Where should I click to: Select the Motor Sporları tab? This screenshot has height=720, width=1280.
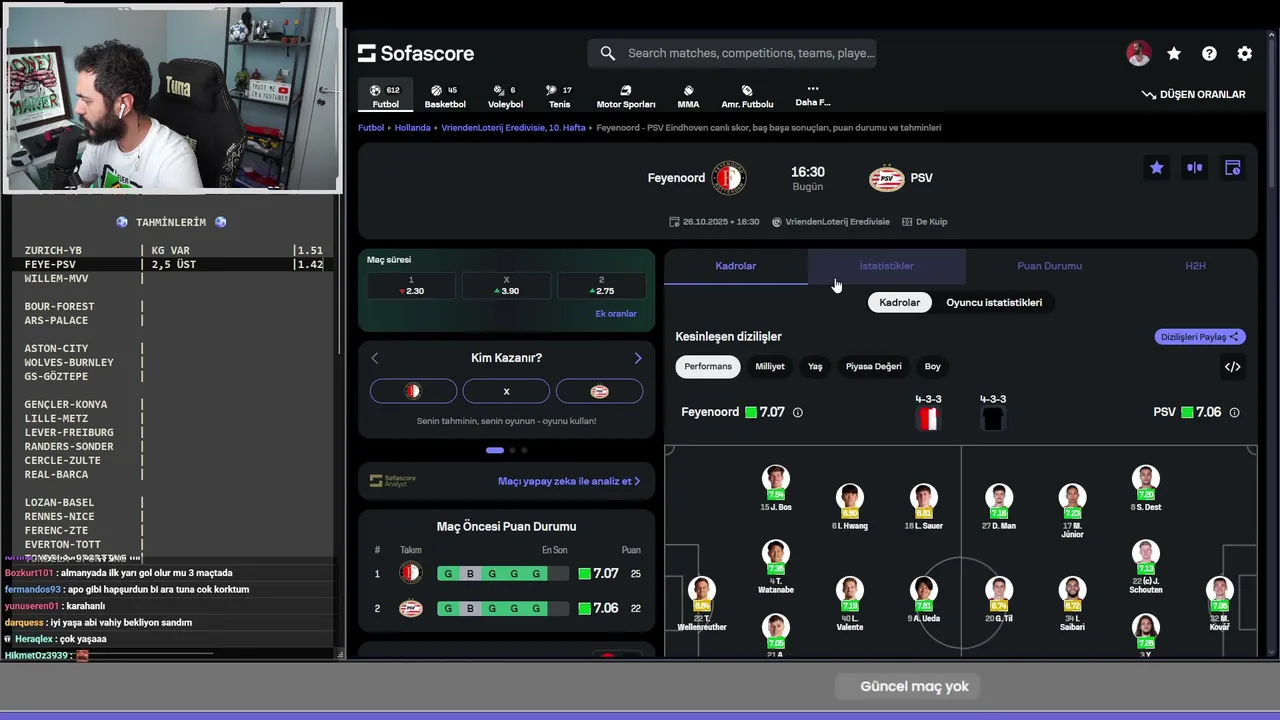tap(626, 96)
